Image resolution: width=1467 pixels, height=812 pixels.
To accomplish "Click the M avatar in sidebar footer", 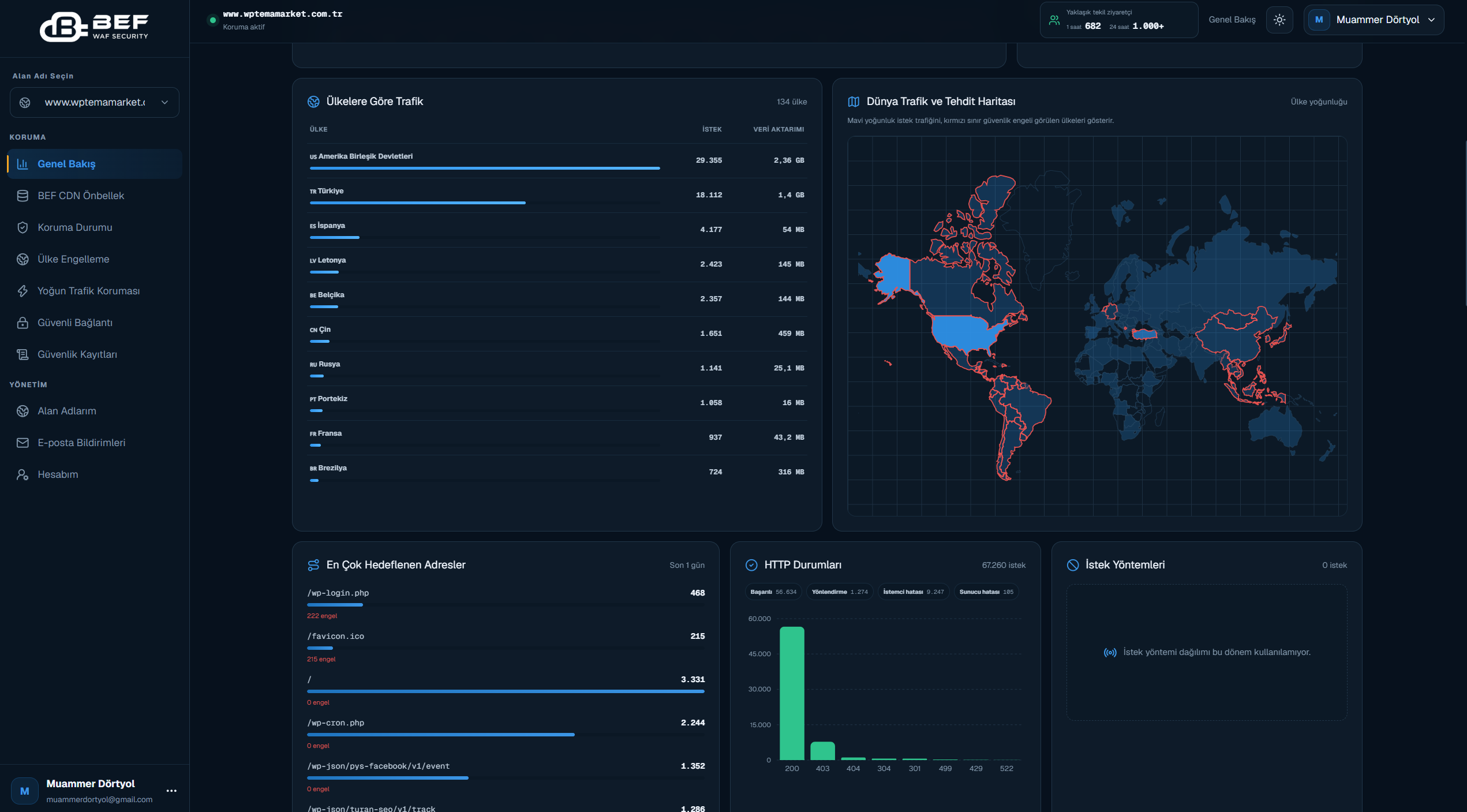I will 25,791.
